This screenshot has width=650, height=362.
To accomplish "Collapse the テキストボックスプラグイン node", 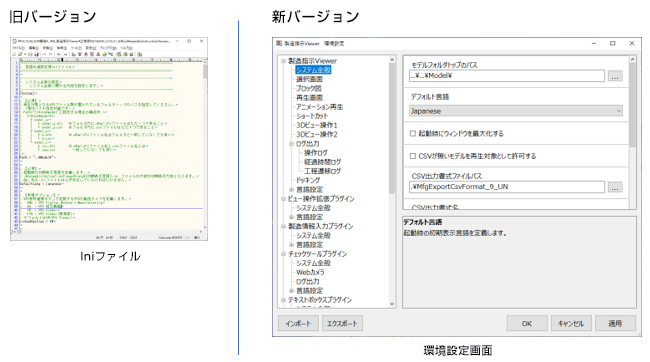I will pyautogui.click(x=284, y=300).
